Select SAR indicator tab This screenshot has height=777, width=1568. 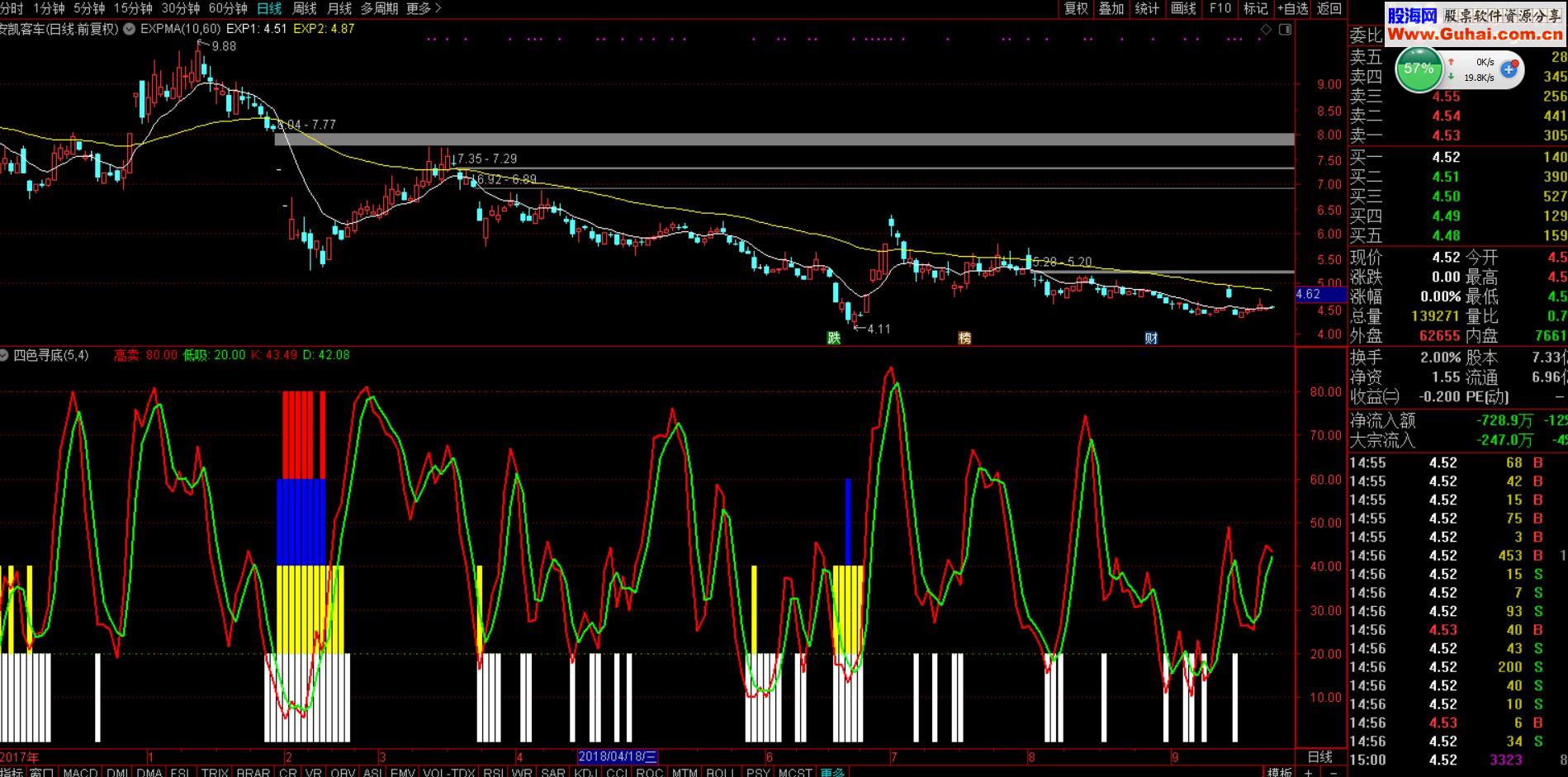(x=553, y=772)
